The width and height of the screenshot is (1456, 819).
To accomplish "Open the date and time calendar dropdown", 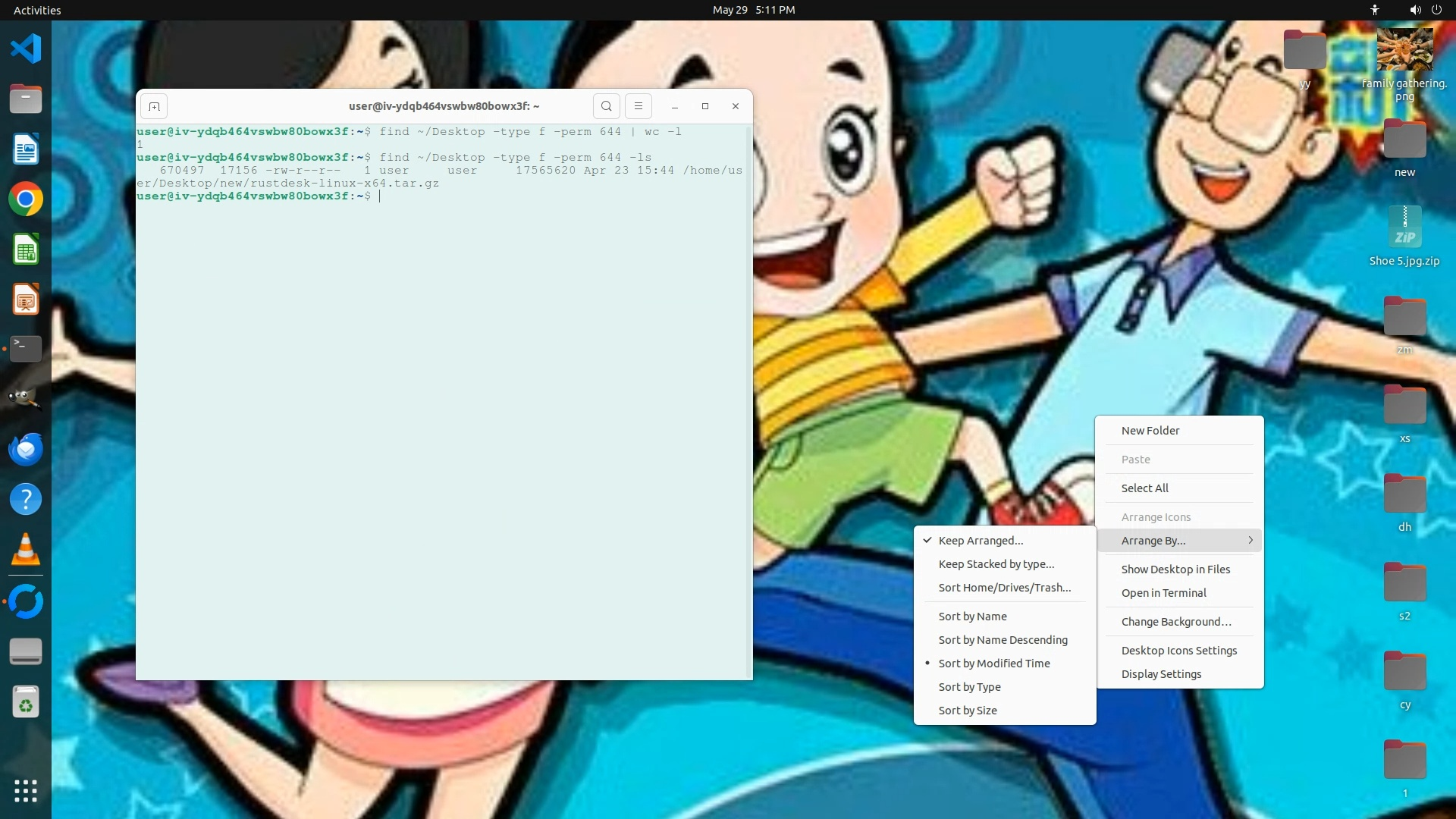I will (x=753, y=10).
